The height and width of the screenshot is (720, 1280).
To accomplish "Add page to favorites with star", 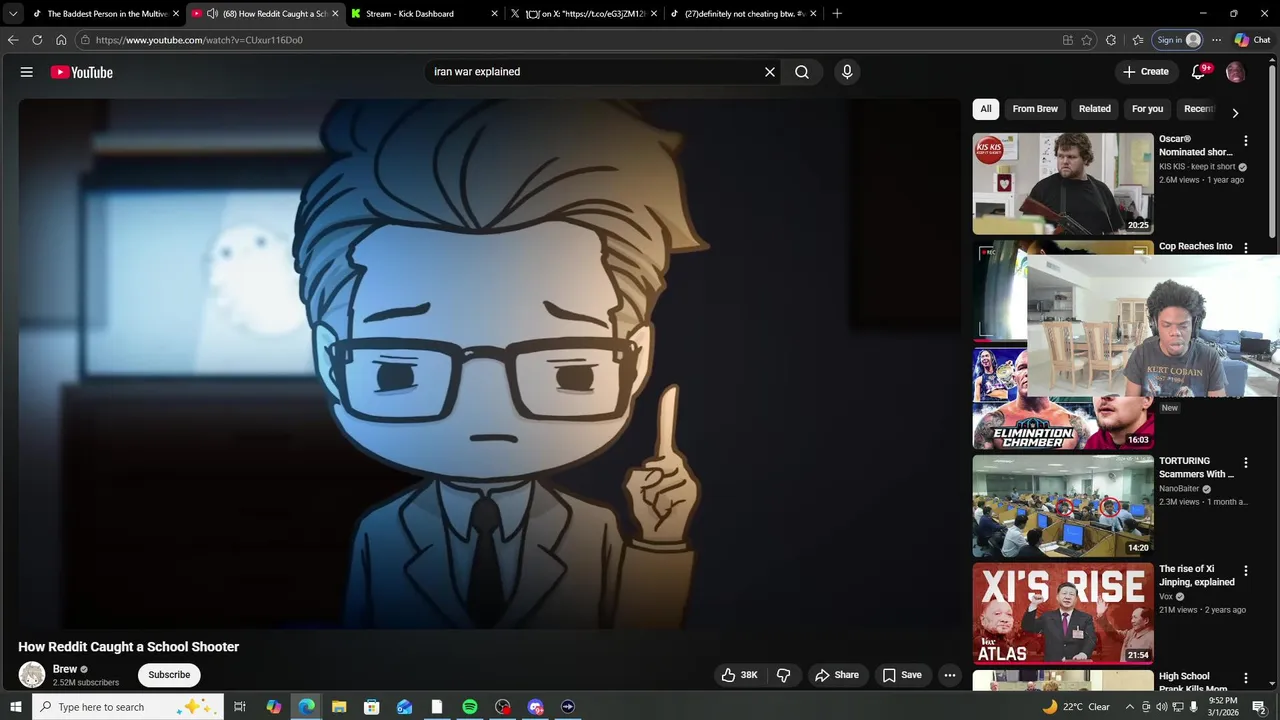I will pyautogui.click(x=1087, y=40).
